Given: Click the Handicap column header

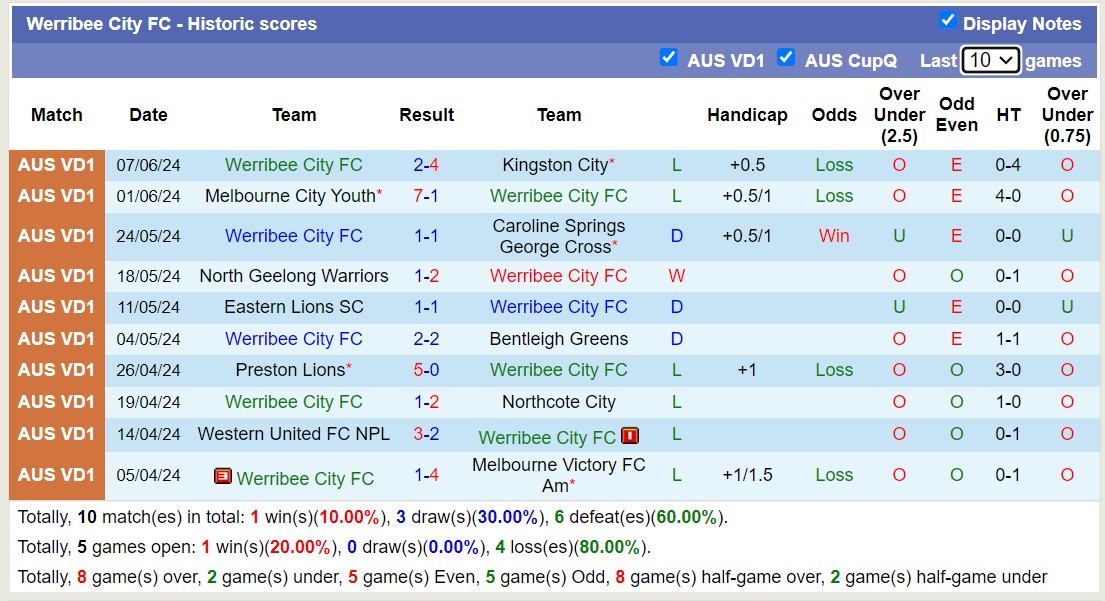Looking at the screenshot, I should coord(747,115).
